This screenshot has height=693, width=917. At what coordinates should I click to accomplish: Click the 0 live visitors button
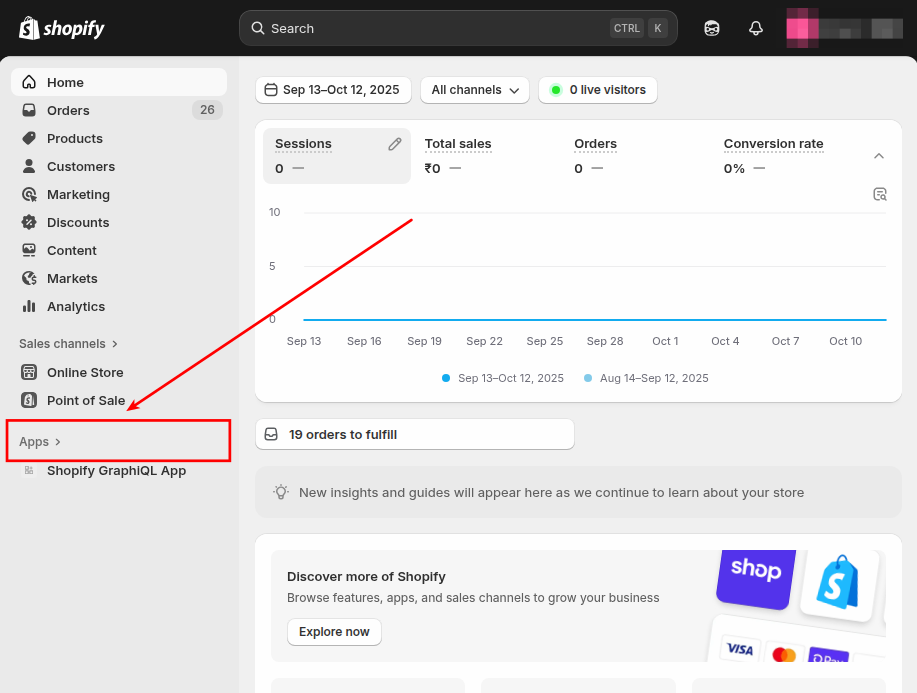pyautogui.click(x=597, y=90)
